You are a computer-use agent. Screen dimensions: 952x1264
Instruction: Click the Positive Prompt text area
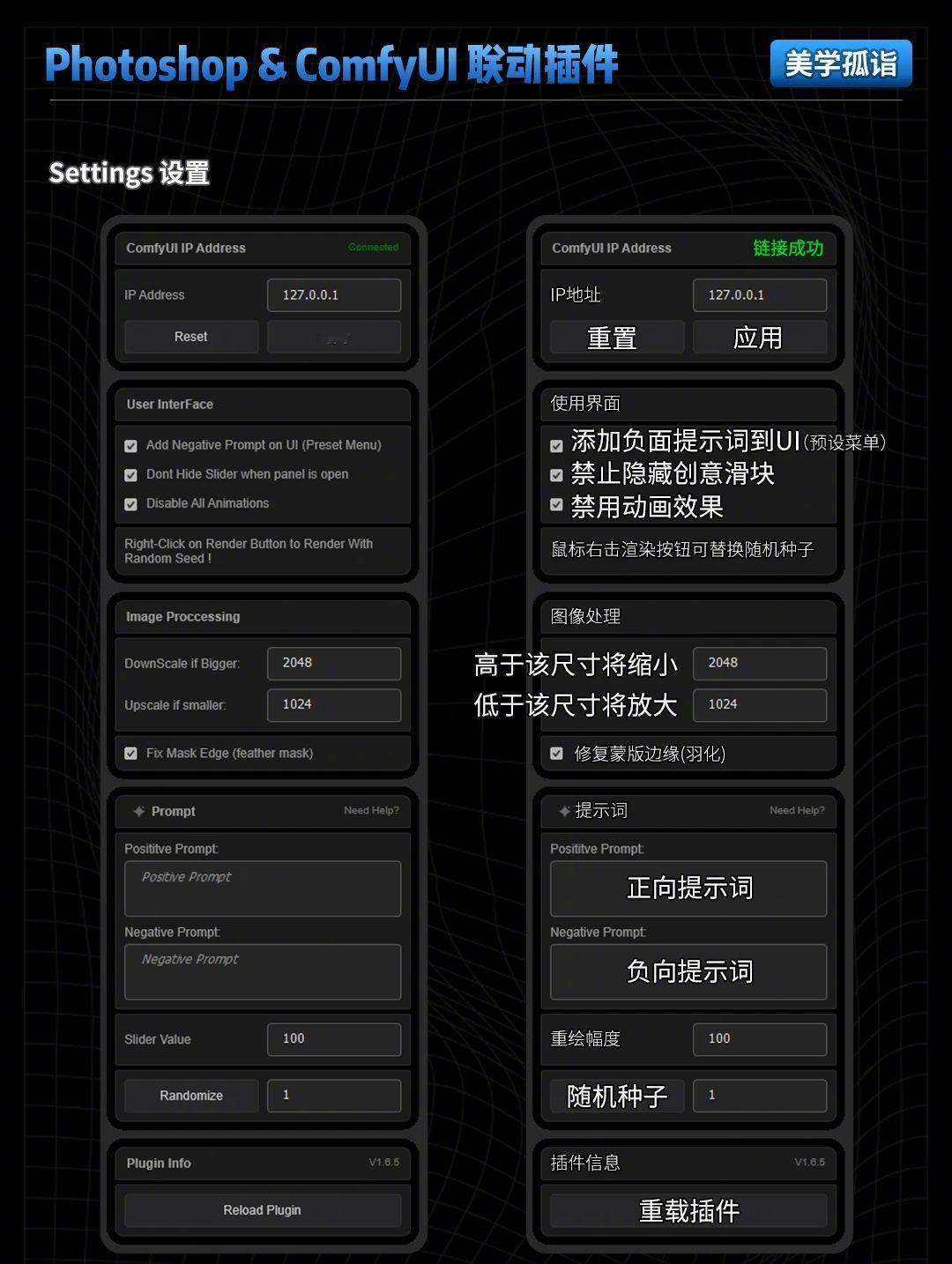(x=263, y=889)
